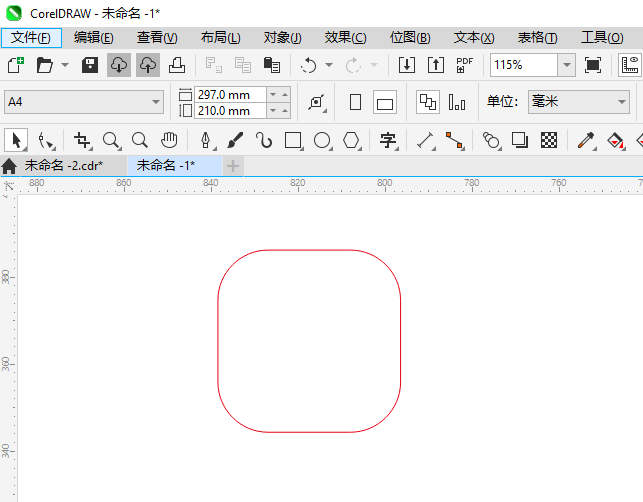
Task: Open the 位图(B) menu
Action: coord(410,38)
